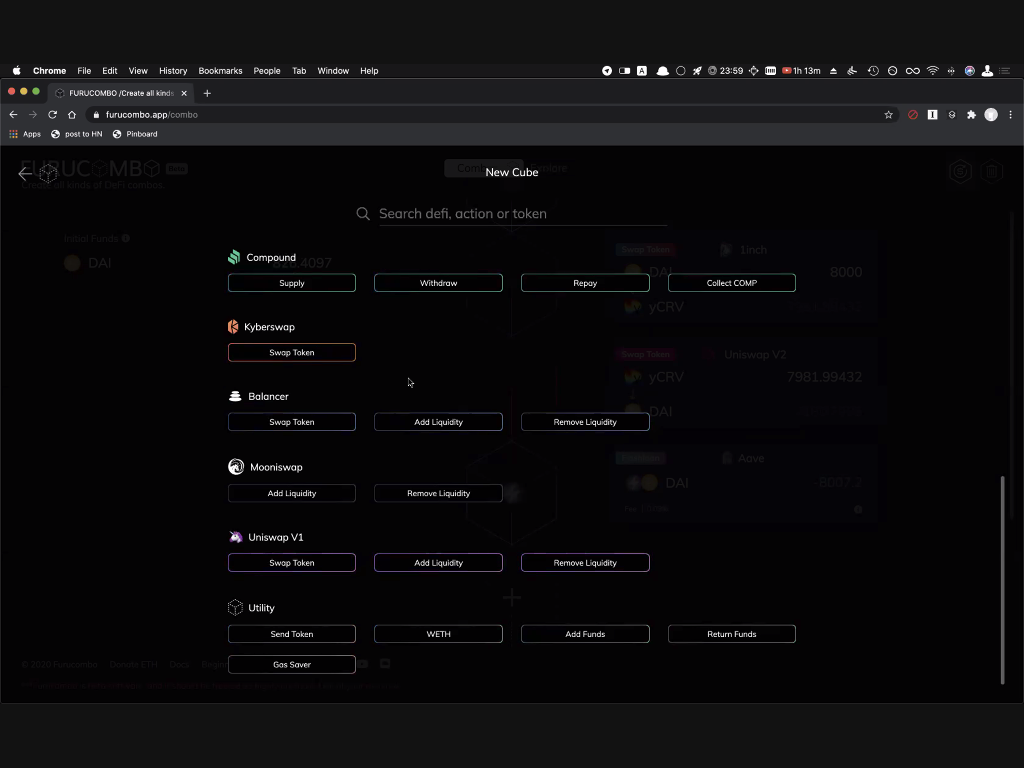Open the Tab menu

[x=299, y=71]
